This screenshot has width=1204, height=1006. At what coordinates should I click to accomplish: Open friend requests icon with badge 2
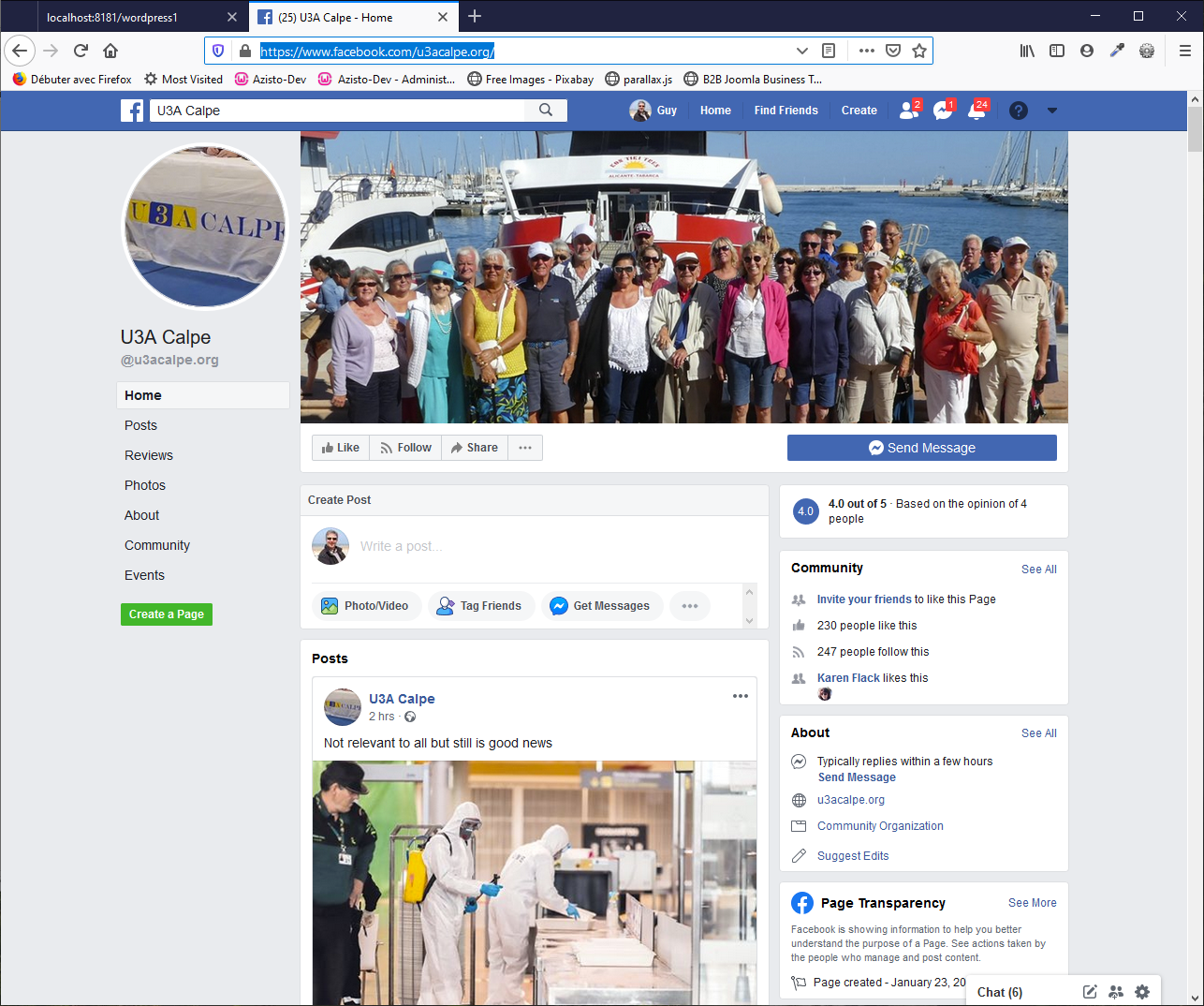point(909,110)
